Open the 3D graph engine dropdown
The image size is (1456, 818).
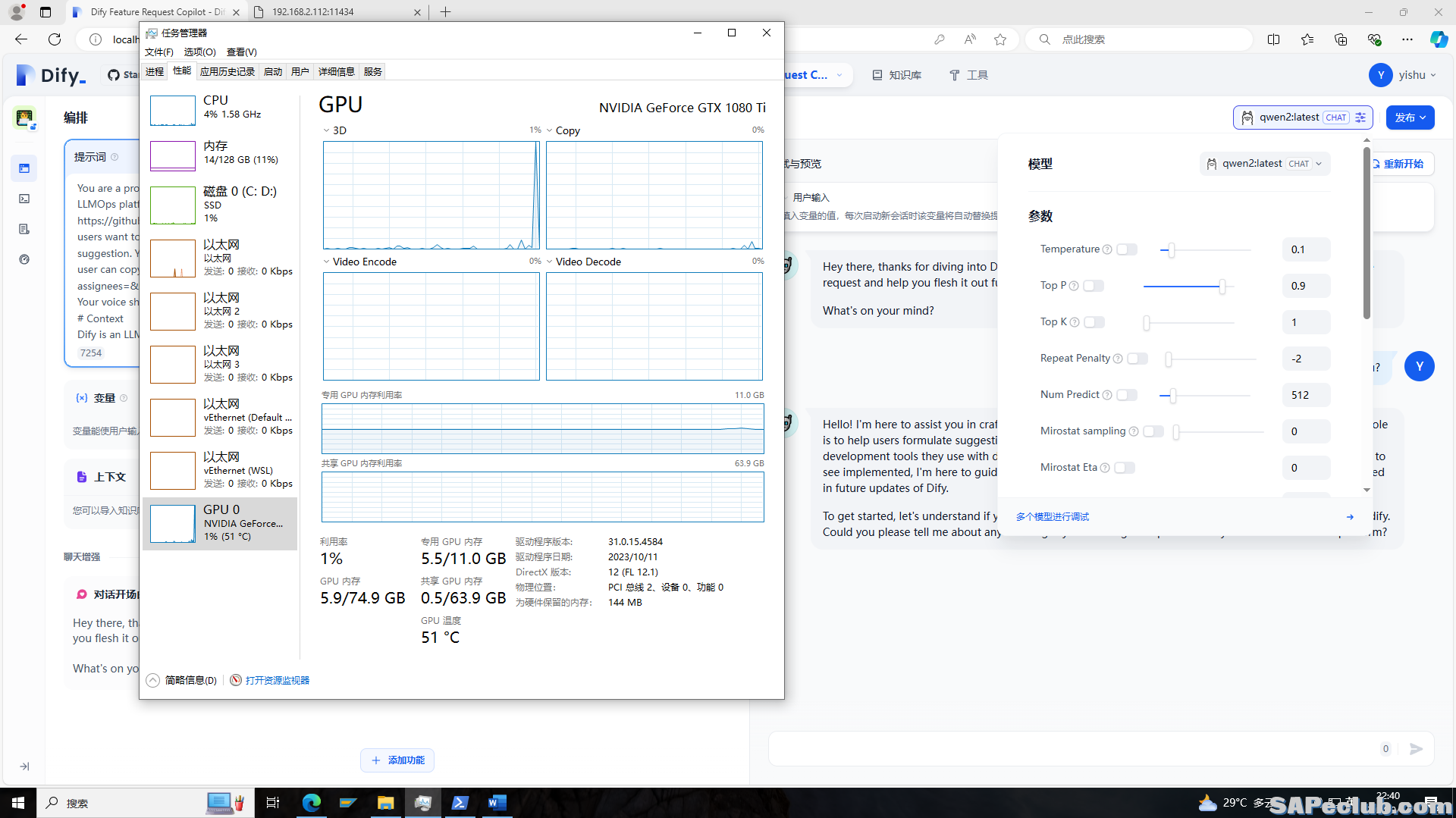pos(327,130)
